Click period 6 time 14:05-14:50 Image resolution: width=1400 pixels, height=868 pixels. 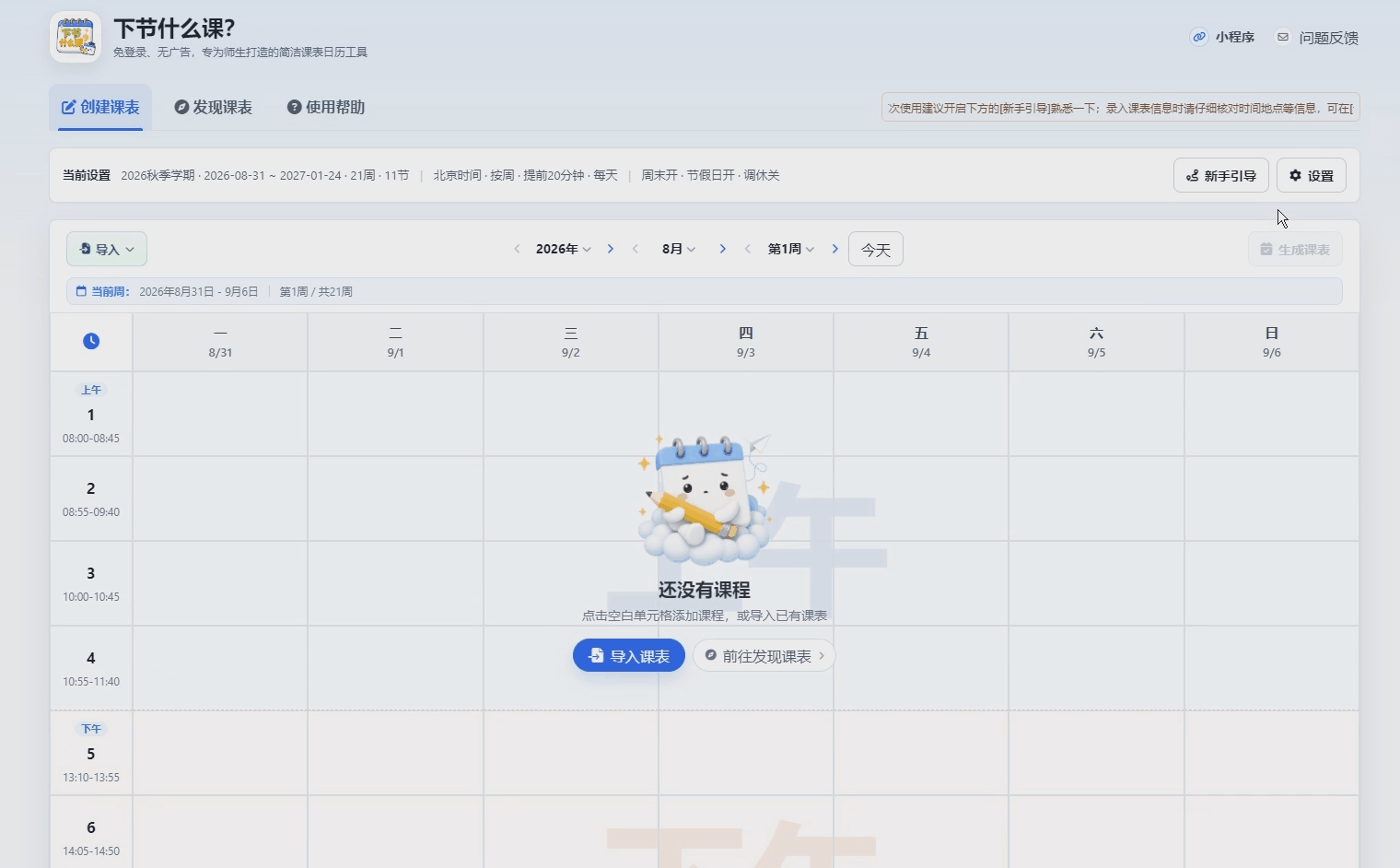[91, 851]
